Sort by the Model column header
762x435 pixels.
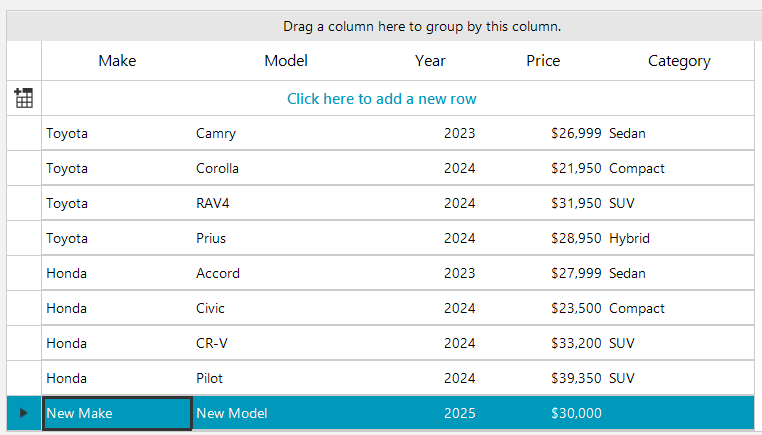(x=286, y=61)
